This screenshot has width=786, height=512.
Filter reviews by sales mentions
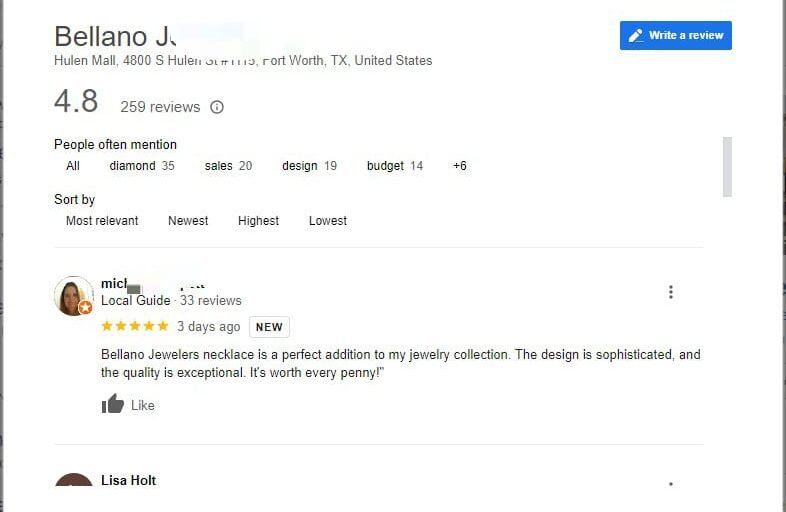228,166
